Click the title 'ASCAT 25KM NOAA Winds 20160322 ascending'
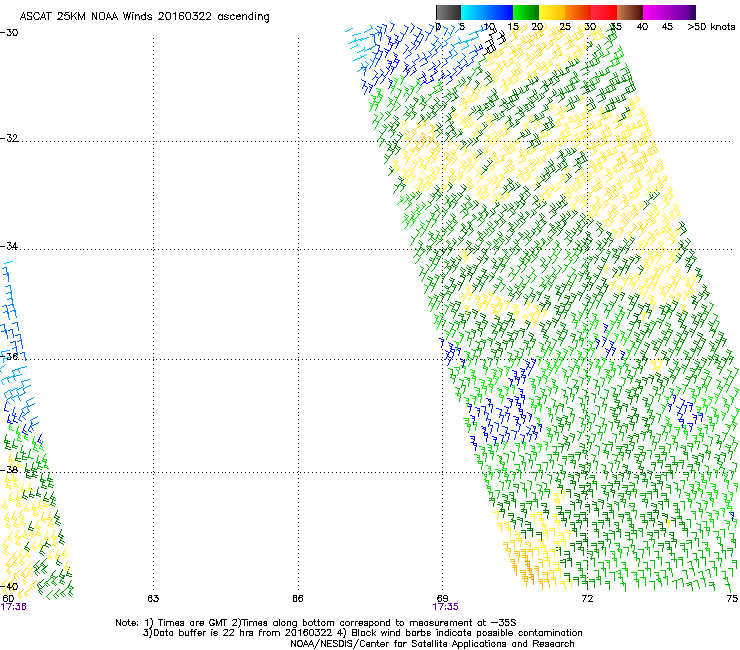This screenshot has height=650, width=740. point(144,17)
